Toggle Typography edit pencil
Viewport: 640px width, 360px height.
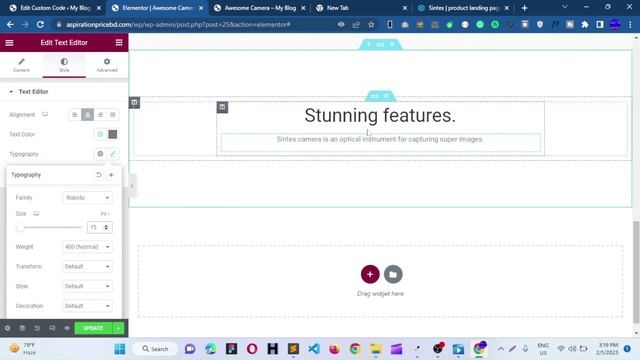pos(113,154)
